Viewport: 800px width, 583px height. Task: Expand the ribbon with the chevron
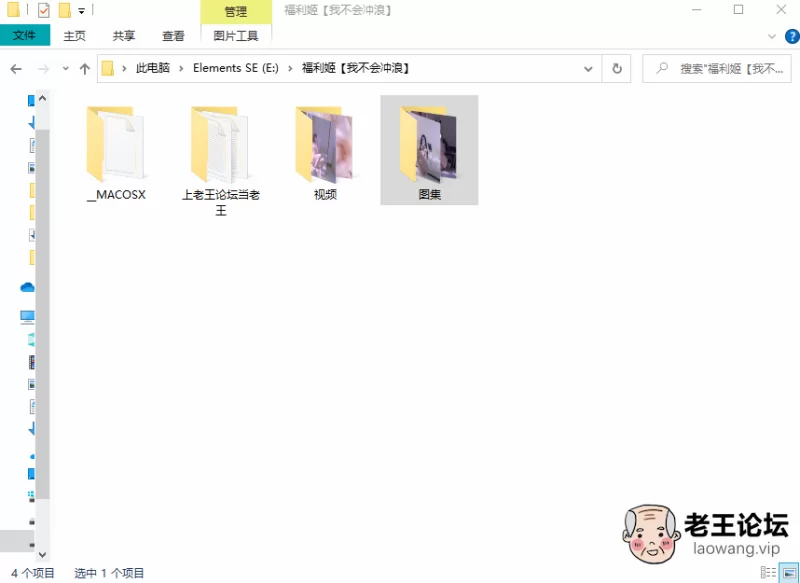click(x=772, y=36)
